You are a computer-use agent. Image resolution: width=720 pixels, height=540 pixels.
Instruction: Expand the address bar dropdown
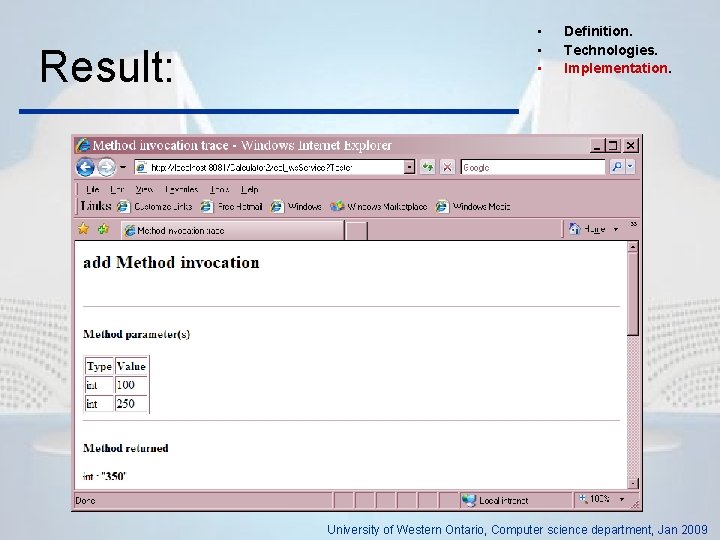pos(409,168)
